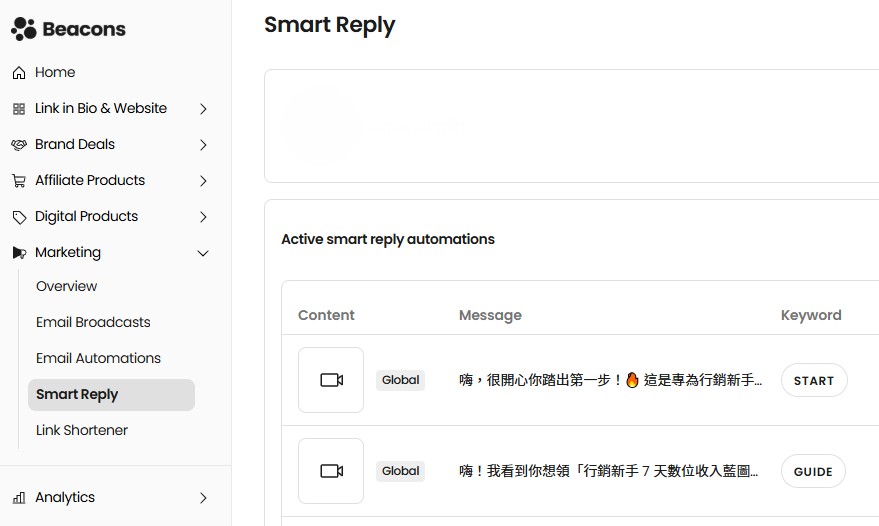
Task: Click the Brand Deals handshake icon
Action: click(19, 145)
